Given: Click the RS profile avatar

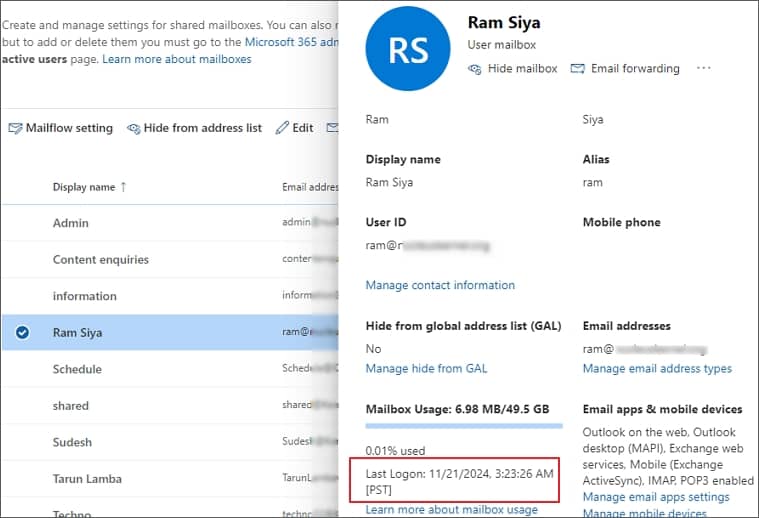Looking at the screenshot, I should (x=408, y=48).
